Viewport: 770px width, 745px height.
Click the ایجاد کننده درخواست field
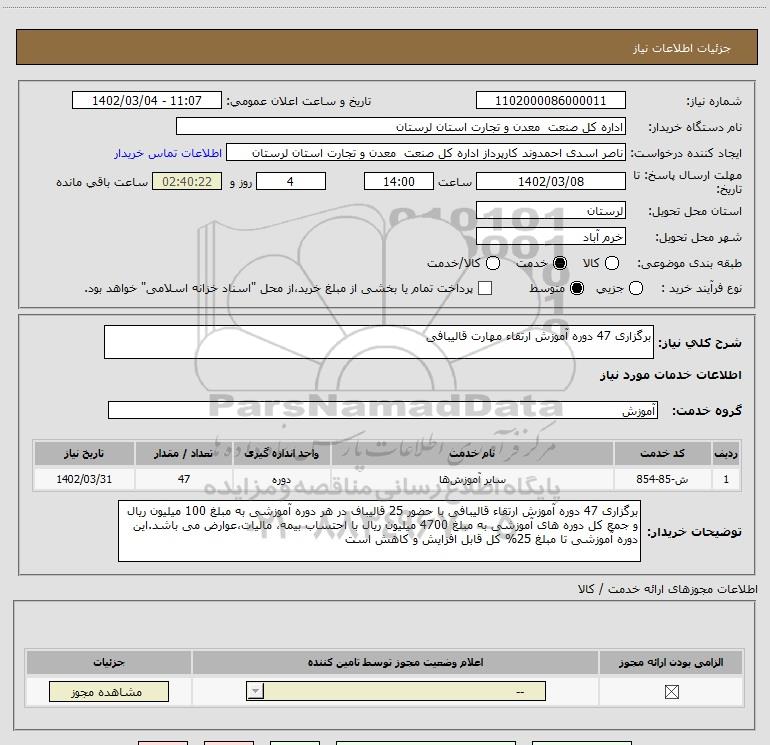pos(426,153)
